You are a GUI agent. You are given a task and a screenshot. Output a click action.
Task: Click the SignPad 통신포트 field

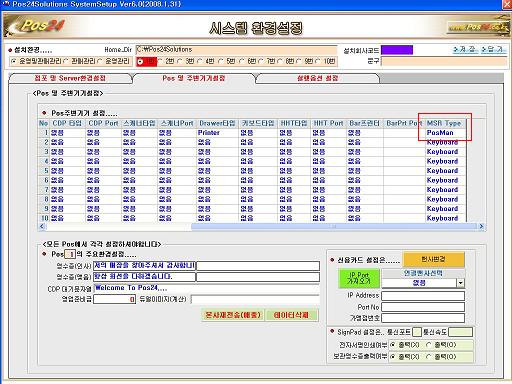point(417,332)
